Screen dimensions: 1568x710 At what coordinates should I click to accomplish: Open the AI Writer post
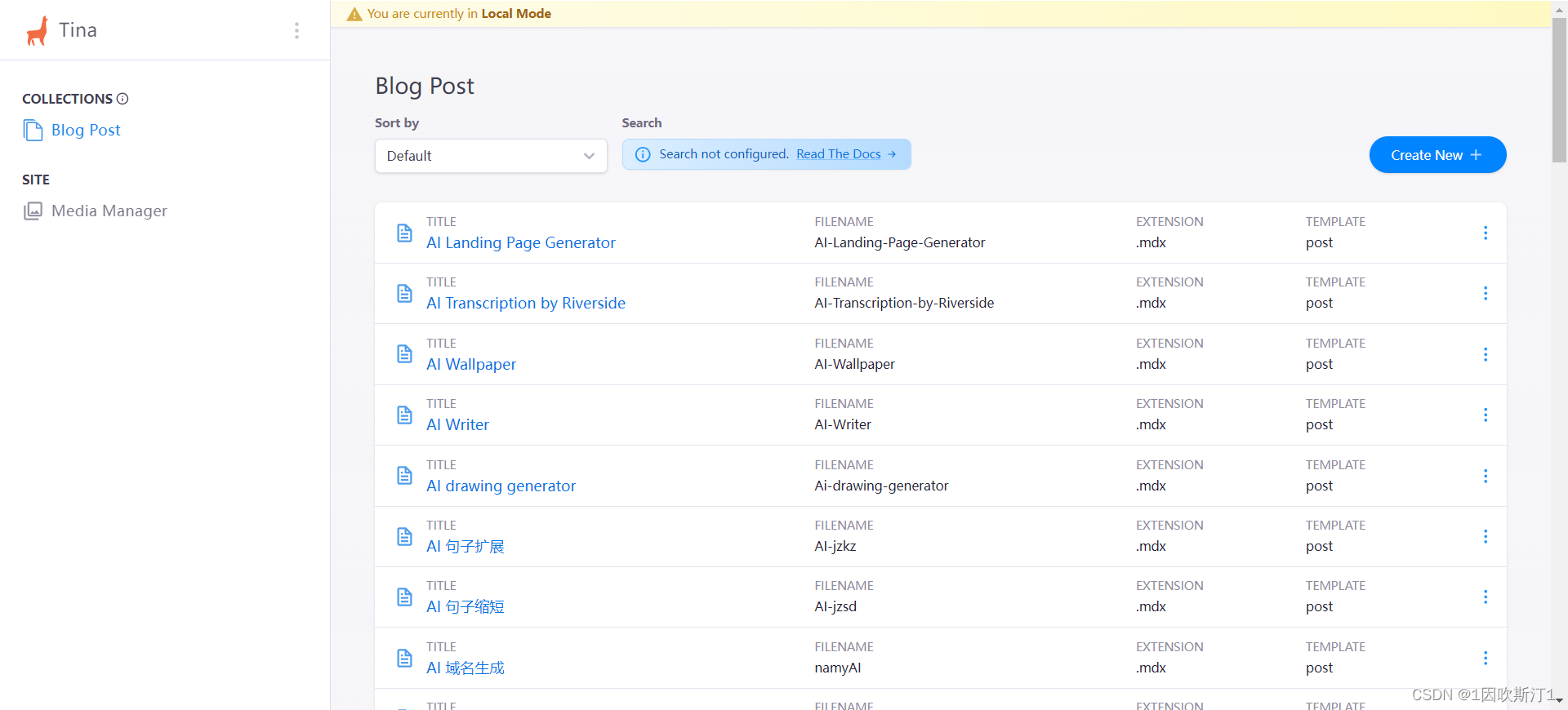[x=457, y=425]
